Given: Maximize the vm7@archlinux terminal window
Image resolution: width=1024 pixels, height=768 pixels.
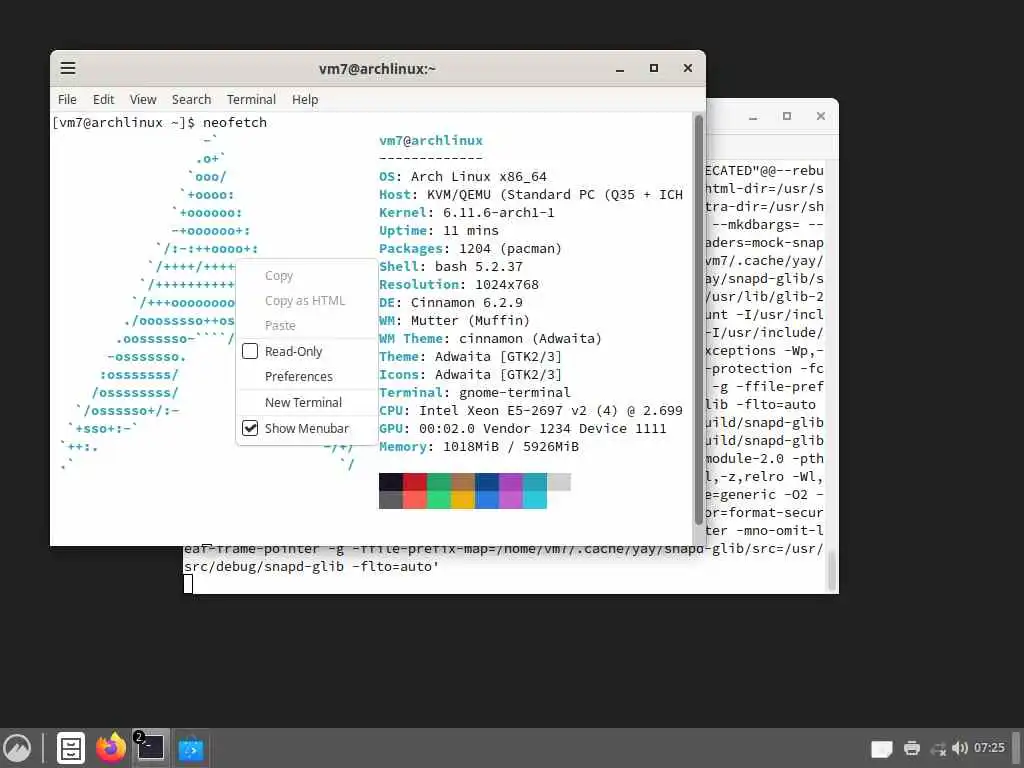Looking at the screenshot, I should tap(654, 68).
